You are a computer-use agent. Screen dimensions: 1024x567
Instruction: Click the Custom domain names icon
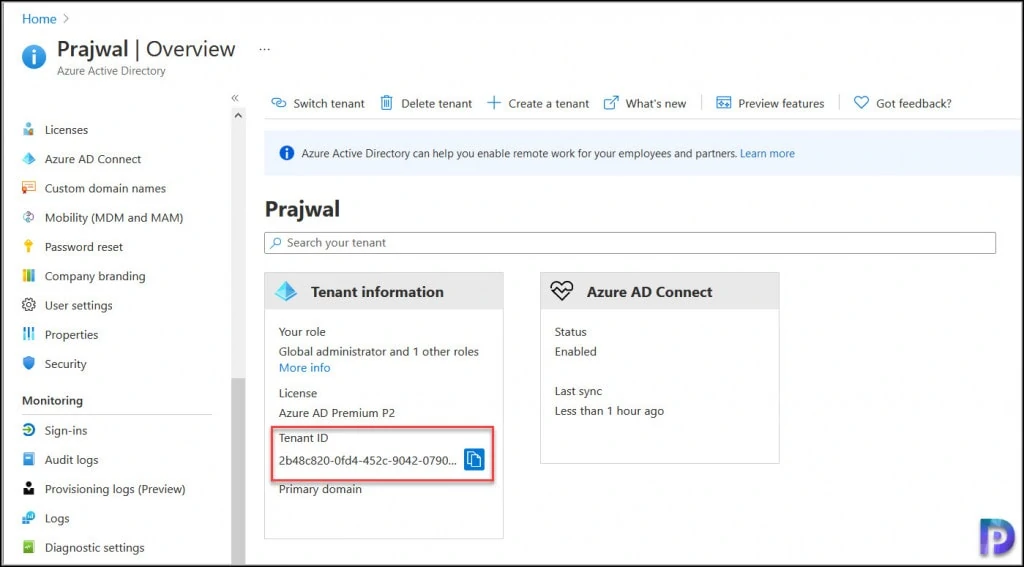[28, 188]
